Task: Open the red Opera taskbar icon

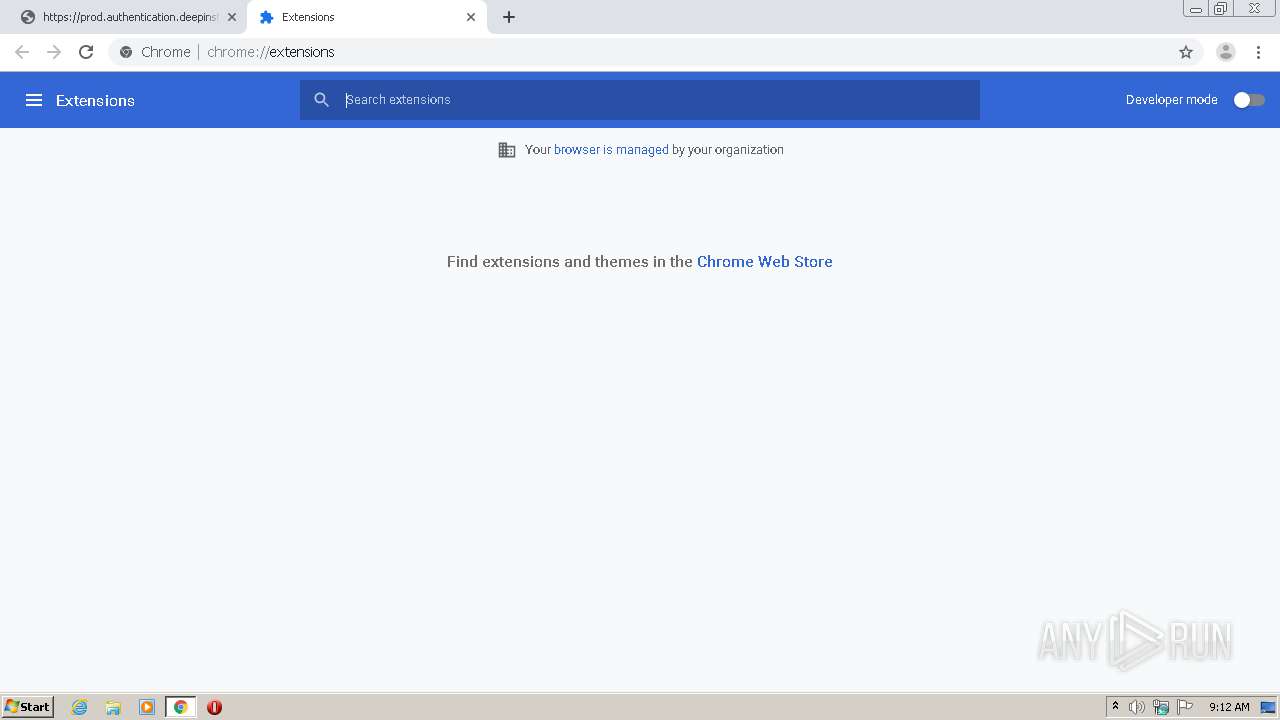Action: 214,707
